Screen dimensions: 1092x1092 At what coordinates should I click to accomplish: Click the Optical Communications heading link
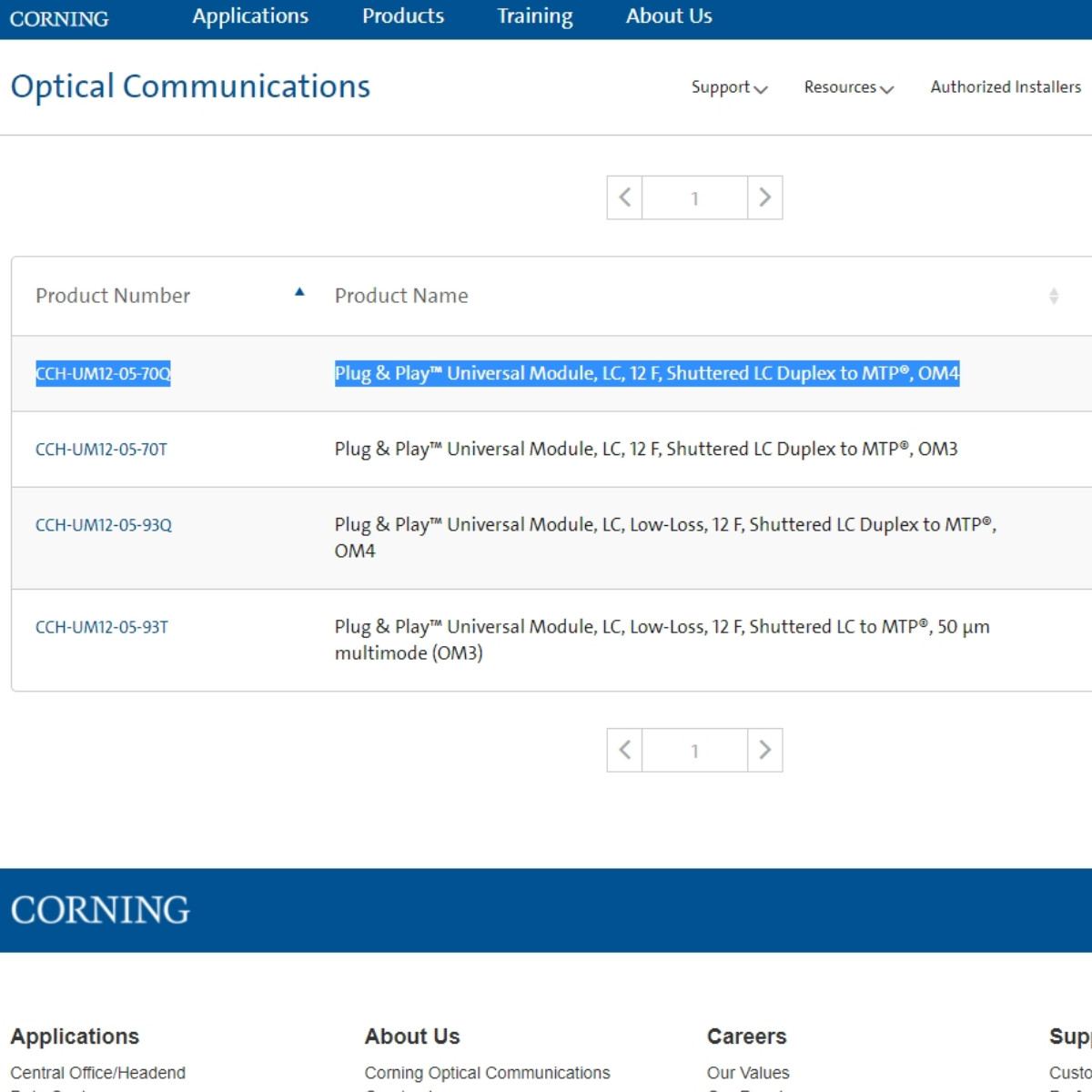coord(190,86)
